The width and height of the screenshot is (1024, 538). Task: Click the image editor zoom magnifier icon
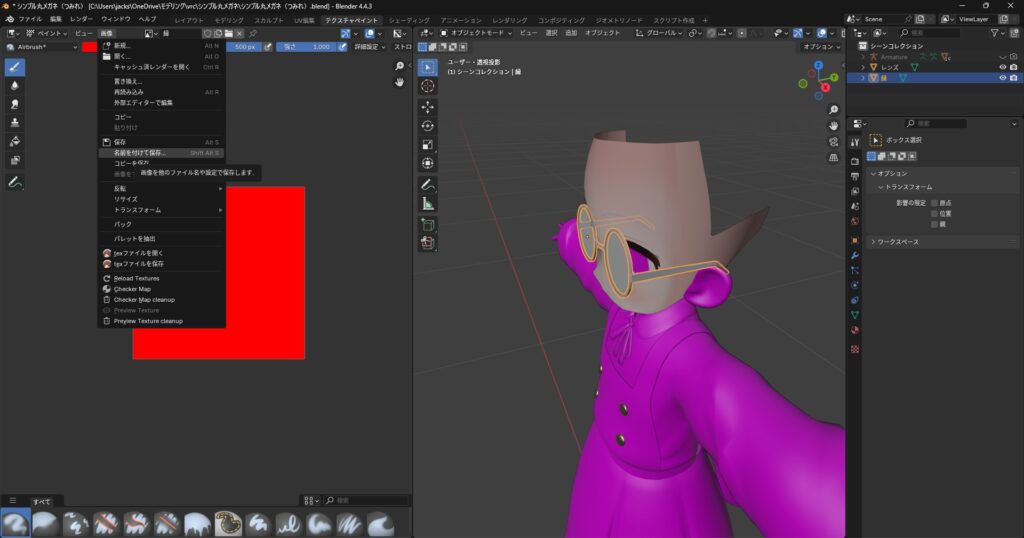click(400, 66)
